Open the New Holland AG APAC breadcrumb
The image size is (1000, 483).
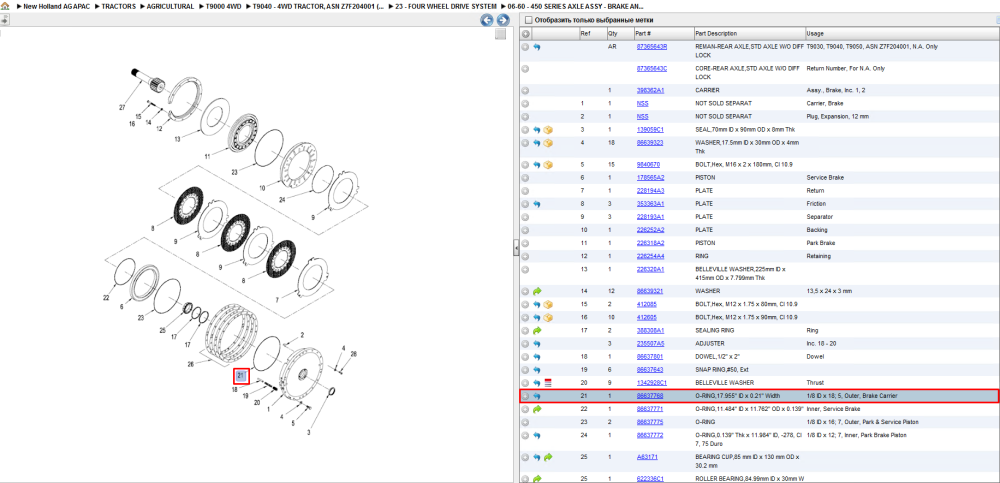(x=57, y=6)
